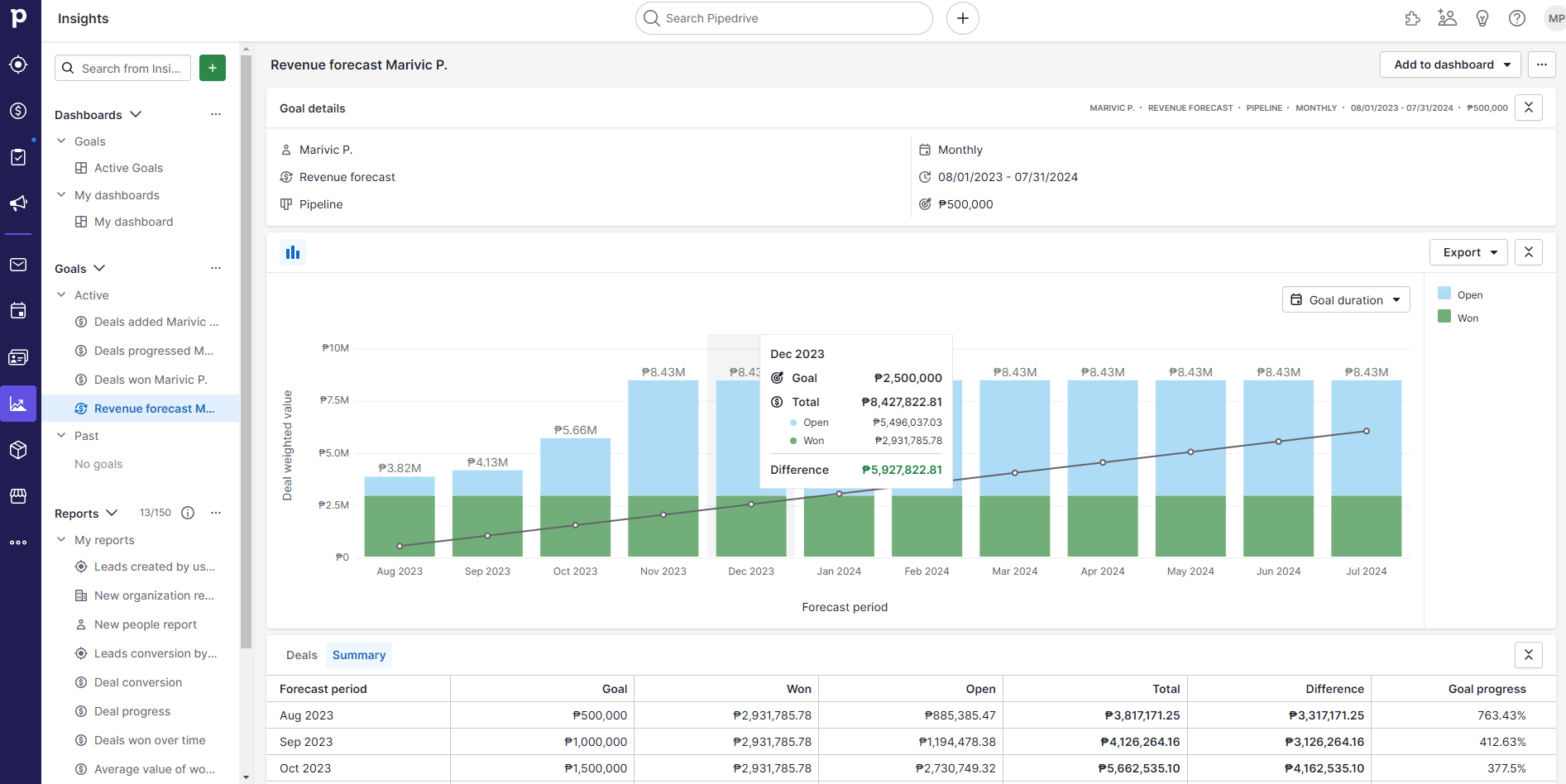Click the Goal progress column header
Image resolution: width=1566 pixels, height=784 pixels.
pyautogui.click(x=1487, y=689)
